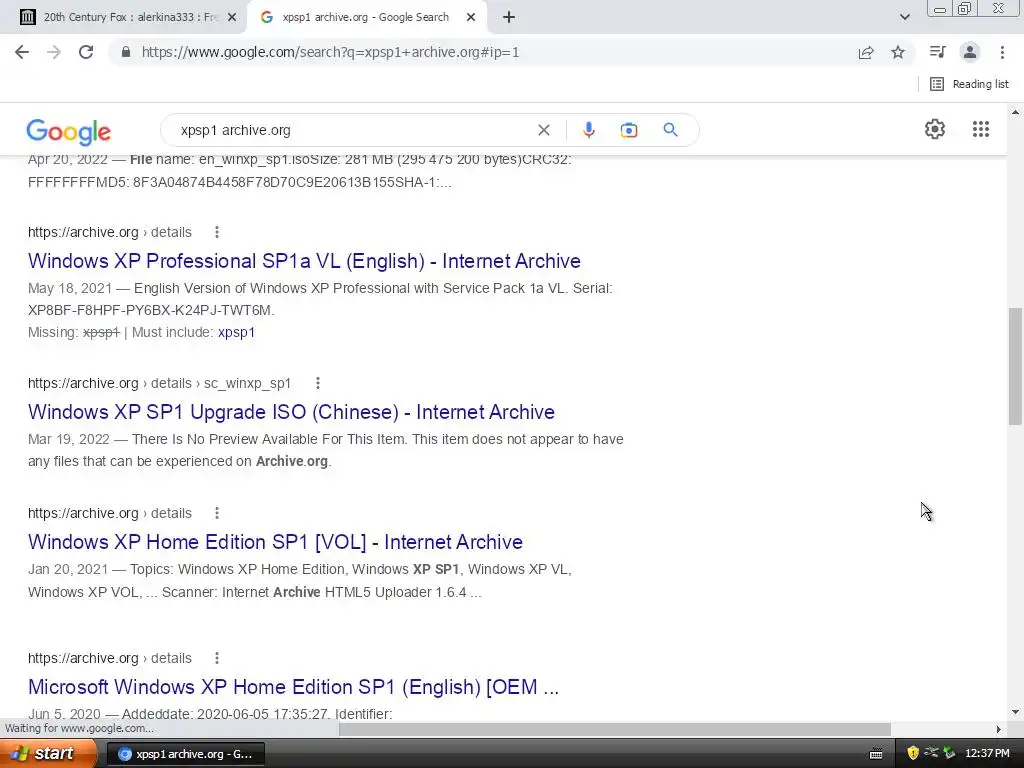
Task: Open Chrome's three-dot menu
Action: [x=1002, y=52]
